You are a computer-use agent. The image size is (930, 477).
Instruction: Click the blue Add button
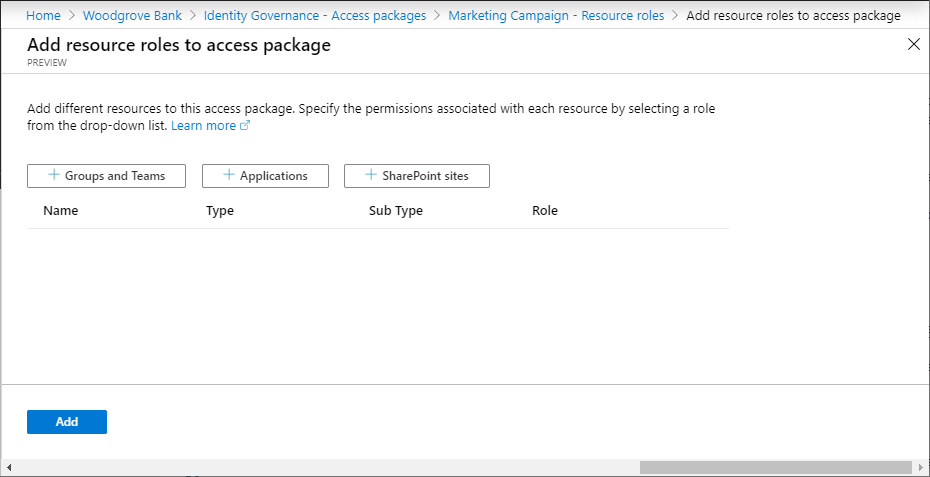67,422
